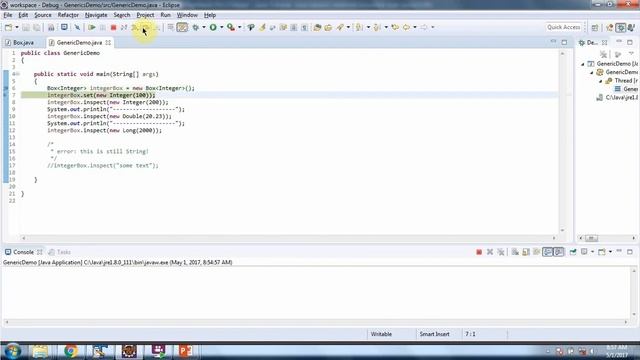Click the Forward navigation arrow icon
Image resolution: width=640 pixels, height=360 pixels.
coord(424,27)
